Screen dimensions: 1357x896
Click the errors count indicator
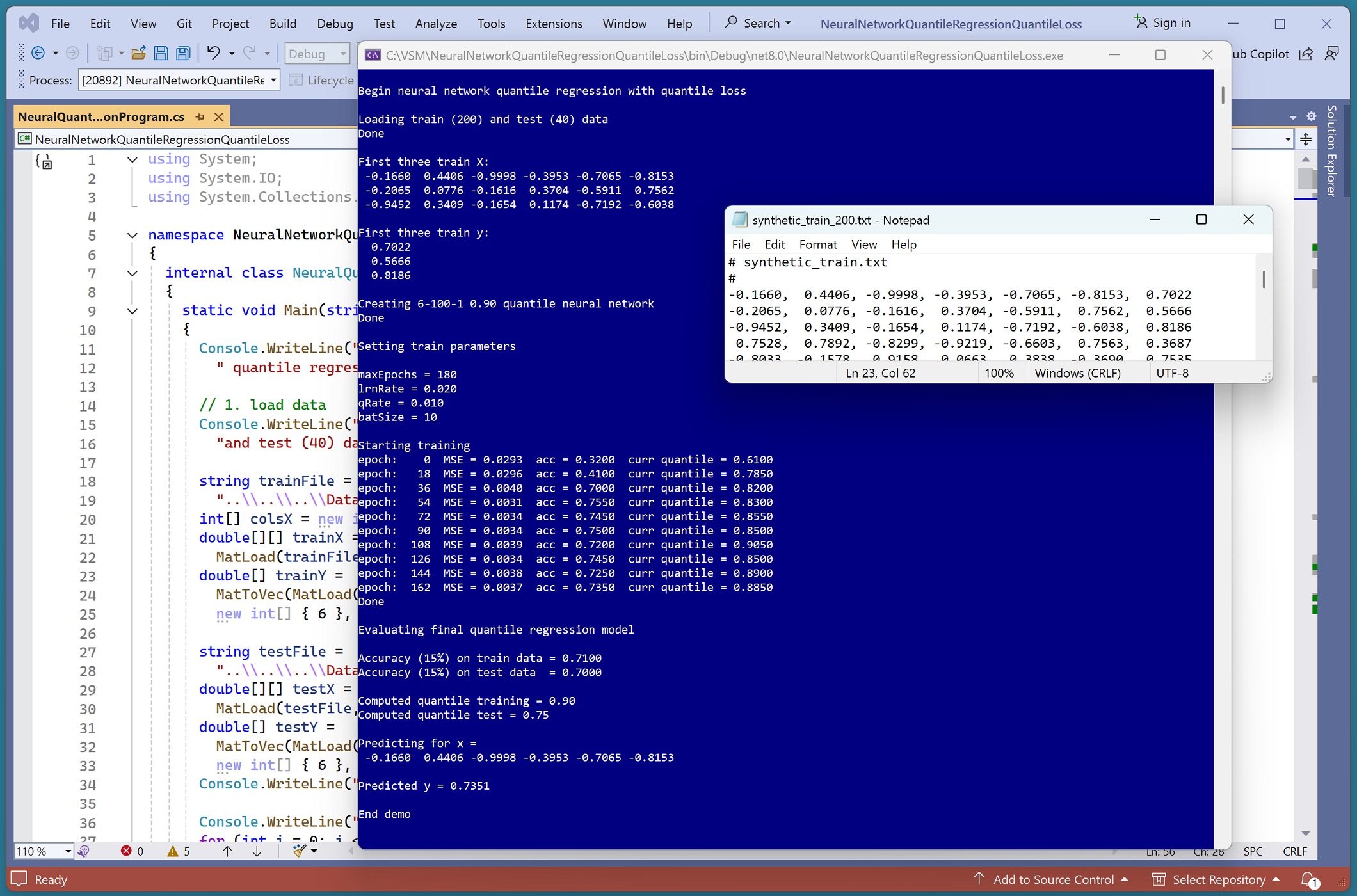[x=132, y=851]
